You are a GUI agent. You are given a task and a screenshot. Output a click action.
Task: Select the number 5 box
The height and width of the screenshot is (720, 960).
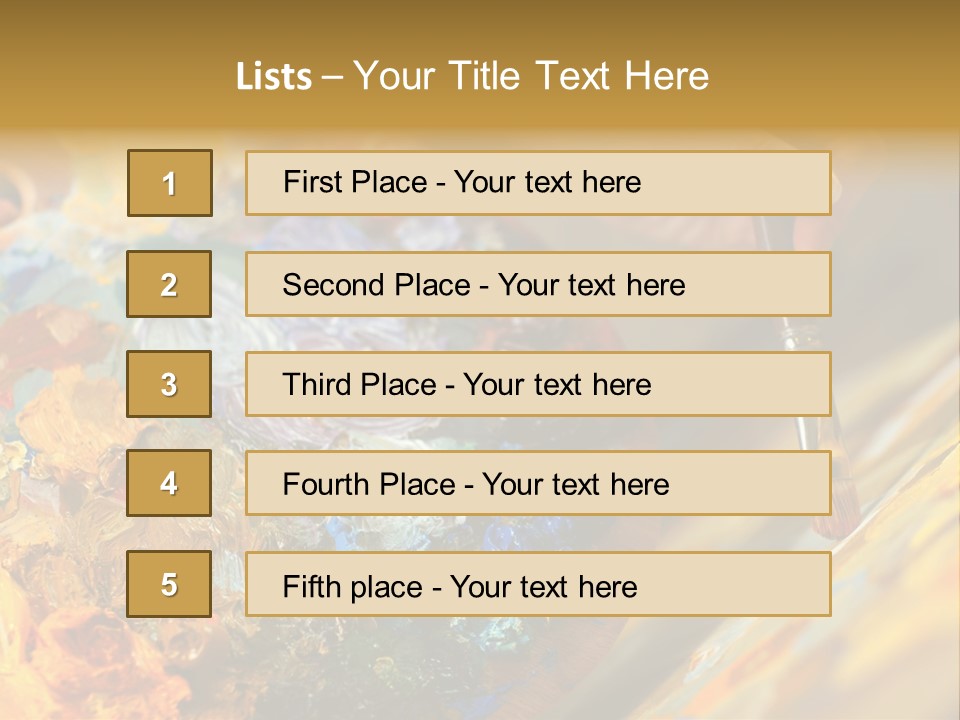[169, 584]
